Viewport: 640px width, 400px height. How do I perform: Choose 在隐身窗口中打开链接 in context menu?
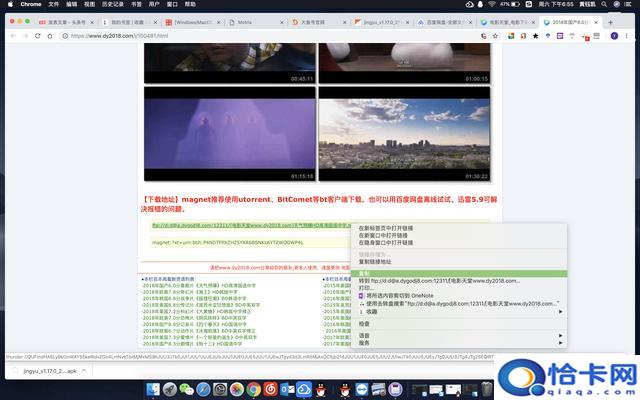385,242
